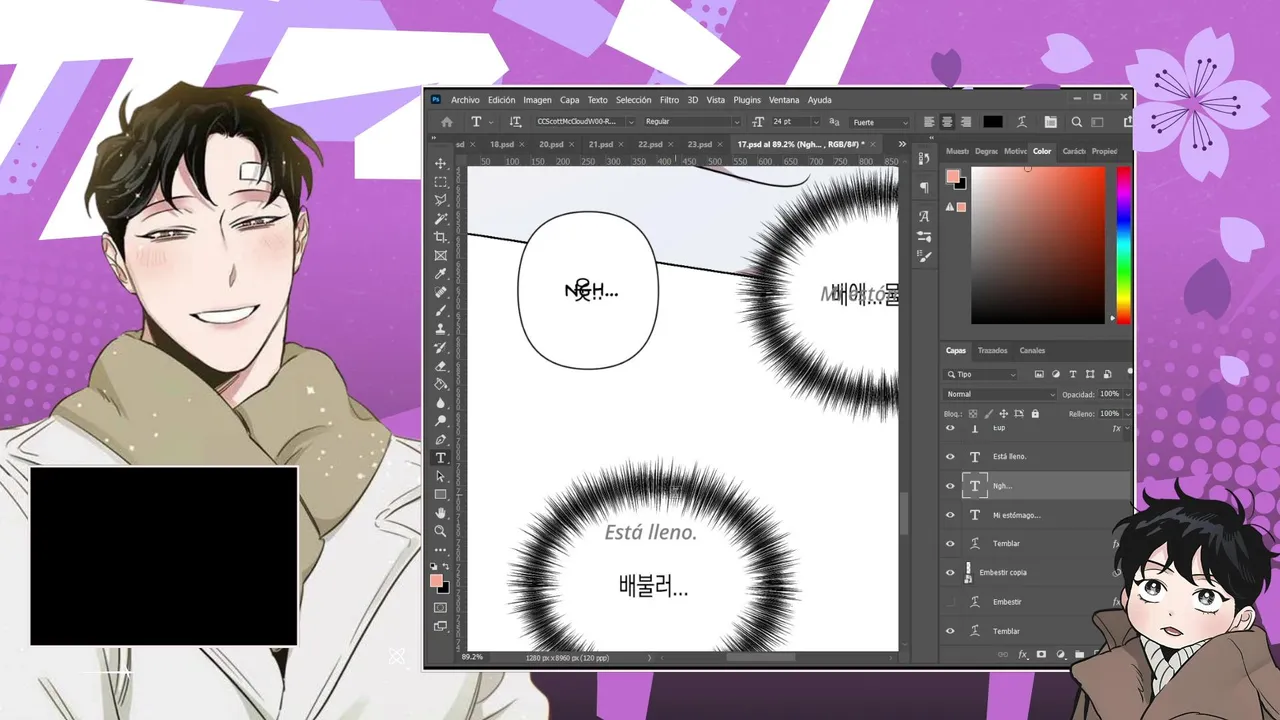Hide the 'Mi estómago...' layer
The width and height of the screenshot is (1280, 720).
click(950, 515)
